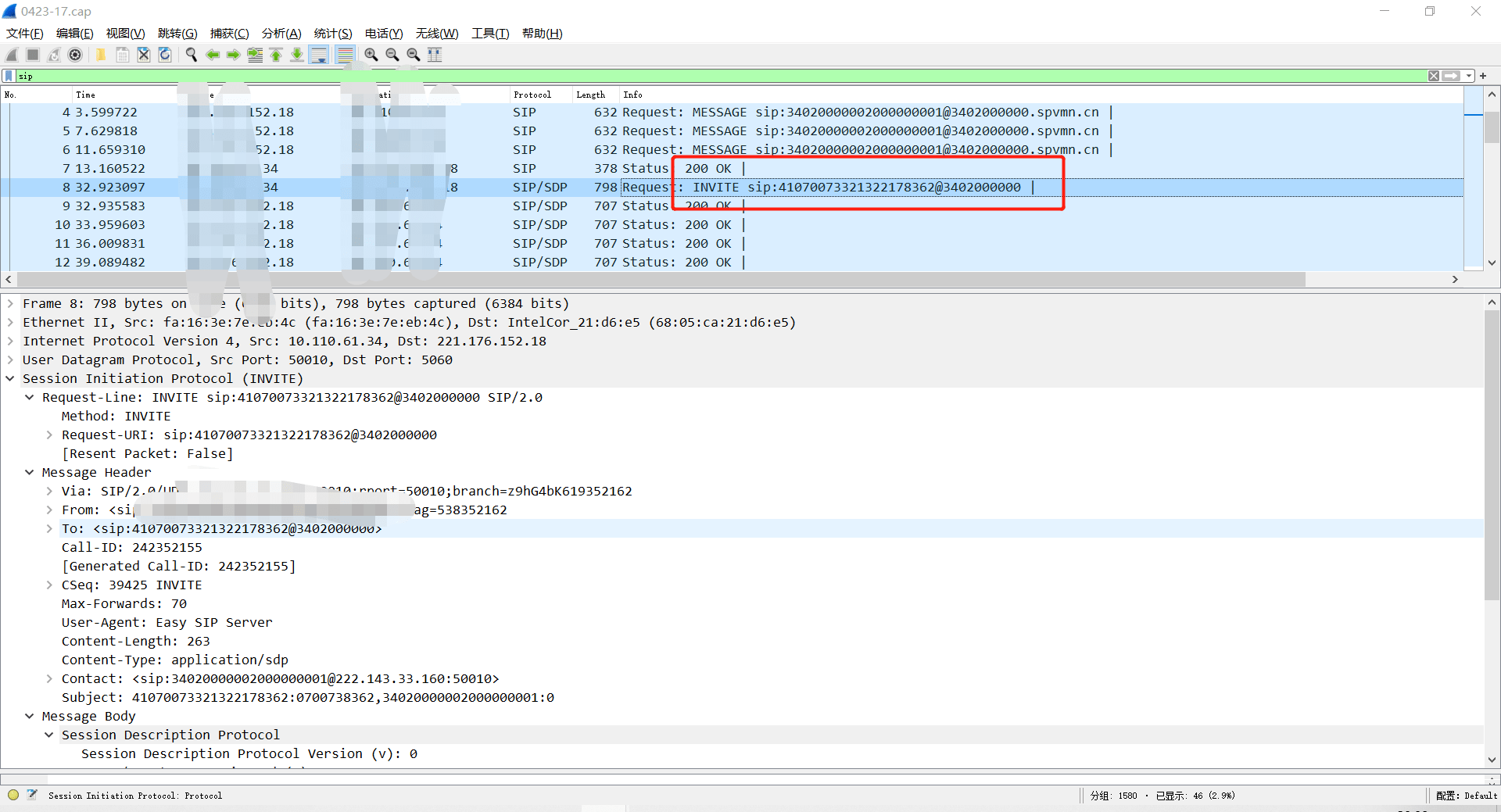Expand Internet Protocol Version 4 section
Image resolution: width=1501 pixels, height=812 pixels.
coord(10,341)
